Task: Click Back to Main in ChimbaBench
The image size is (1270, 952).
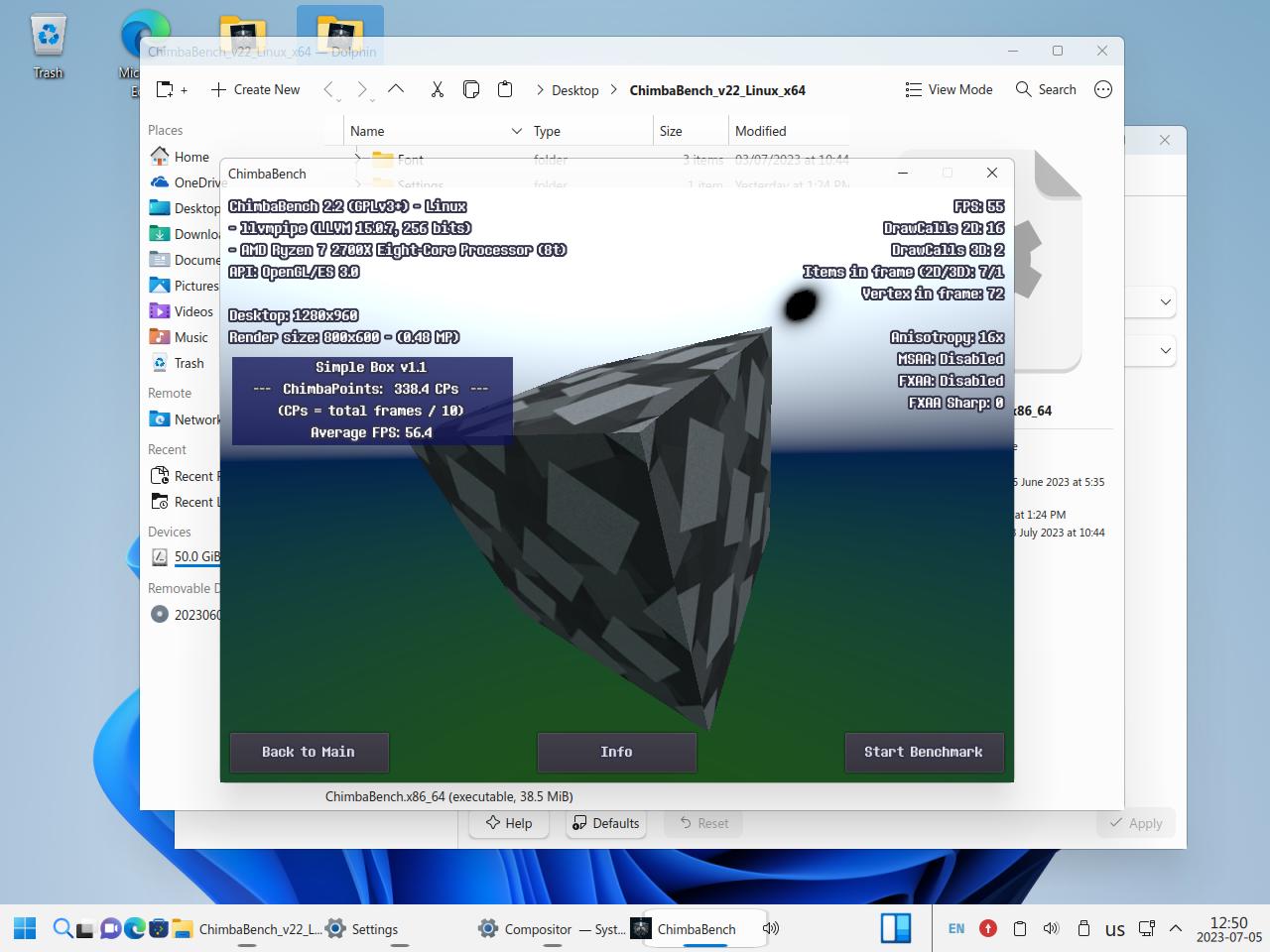Action: coord(310,752)
